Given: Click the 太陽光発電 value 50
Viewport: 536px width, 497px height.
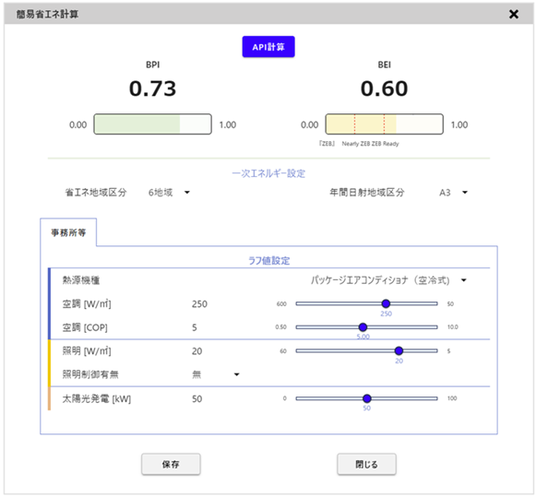Looking at the screenshot, I should (x=197, y=399).
